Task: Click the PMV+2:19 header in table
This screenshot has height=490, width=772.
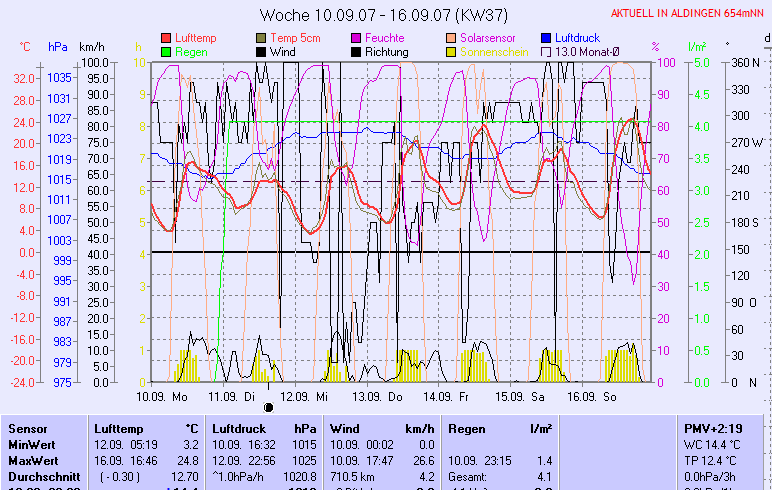Action: point(712,428)
